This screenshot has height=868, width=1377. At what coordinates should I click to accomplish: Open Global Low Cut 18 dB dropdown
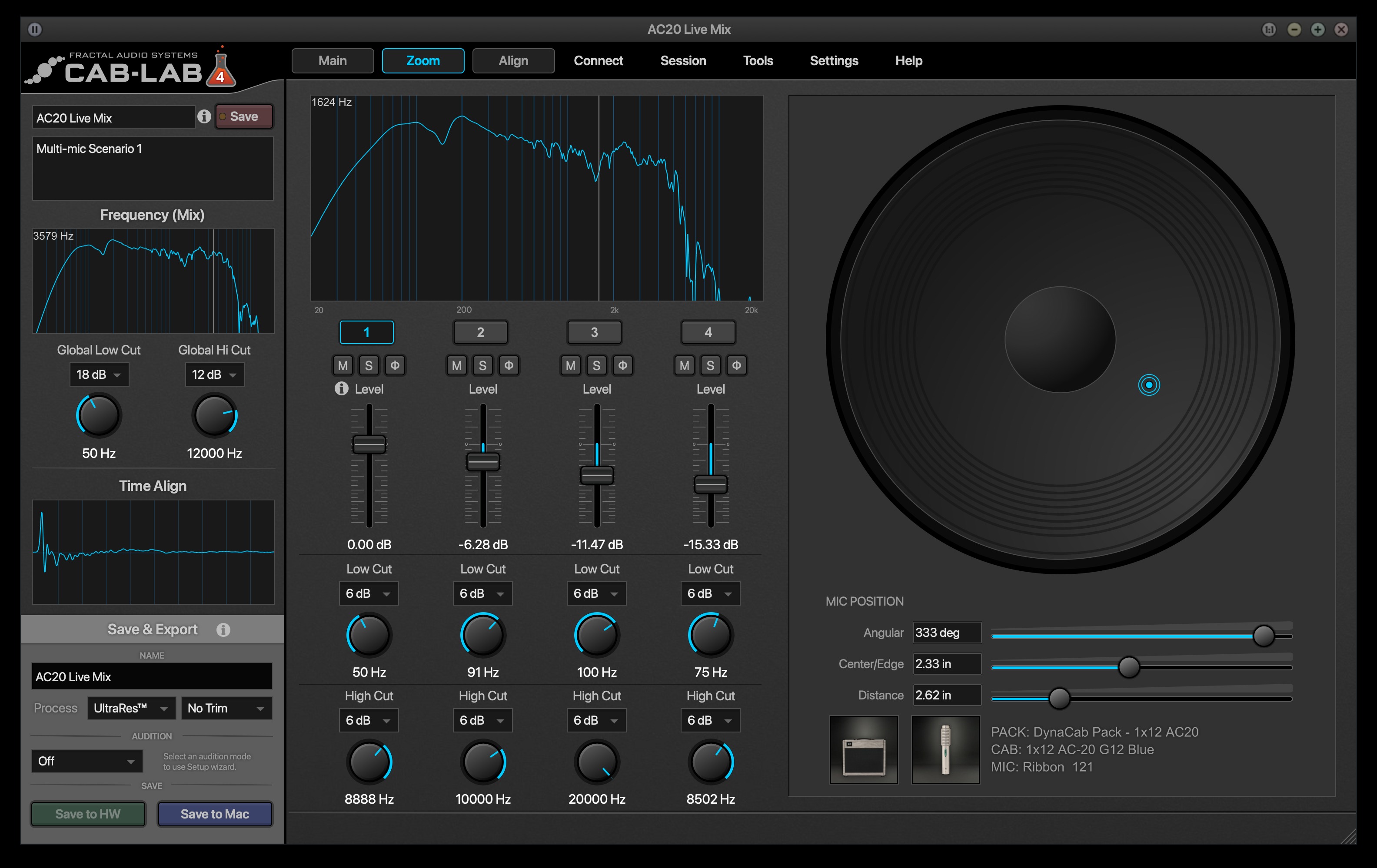(x=99, y=375)
